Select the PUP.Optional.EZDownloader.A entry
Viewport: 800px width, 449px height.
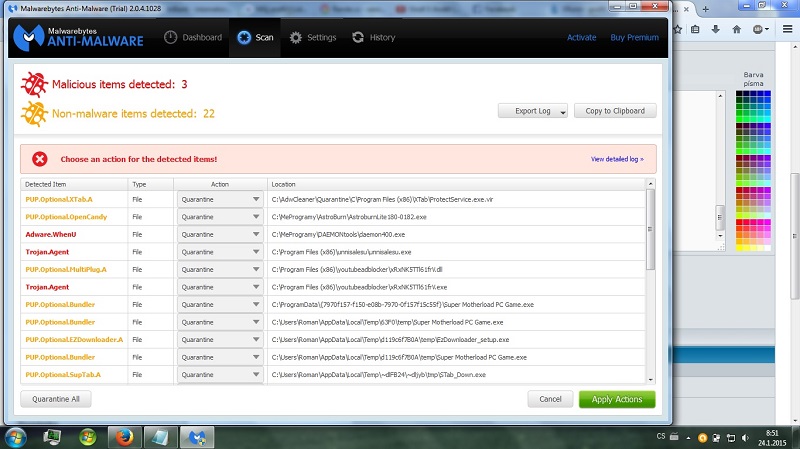point(74,340)
